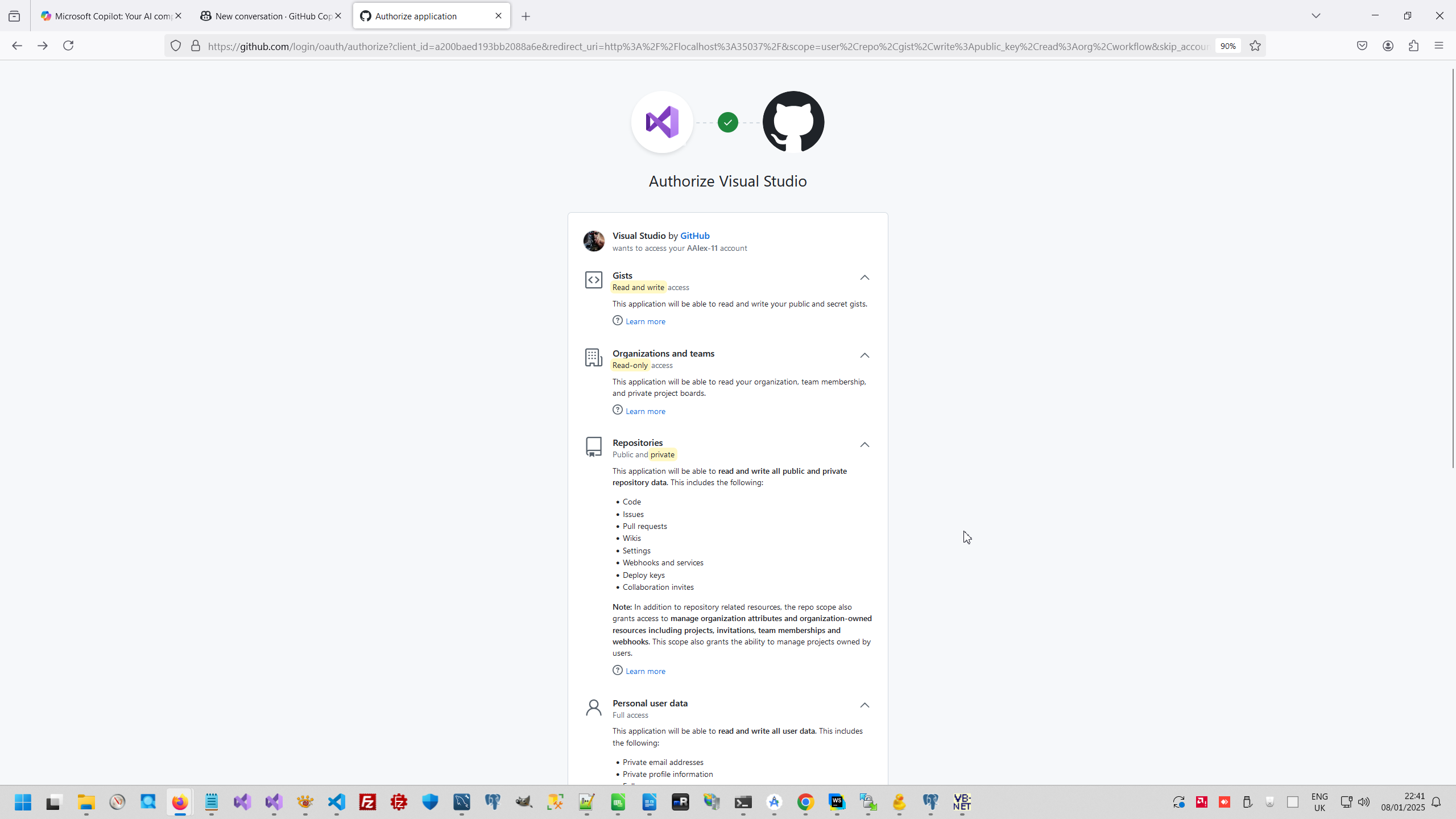Click the GitHub Octocat logo
The width and height of the screenshot is (1456, 819).
click(x=793, y=122)
